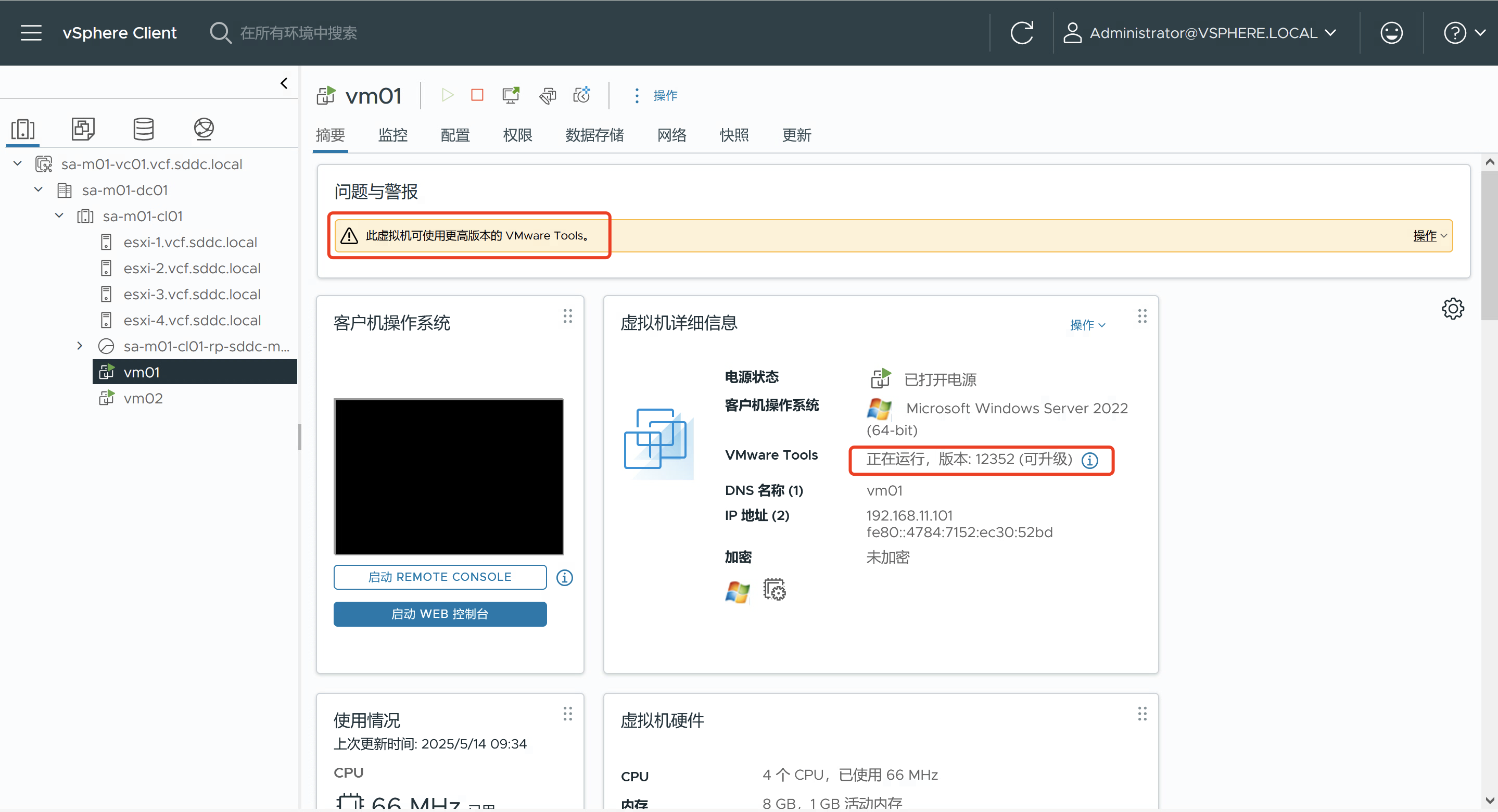Click VMware Tools version info icon
1498x812 pixels.
click(x=1090, y=461)
